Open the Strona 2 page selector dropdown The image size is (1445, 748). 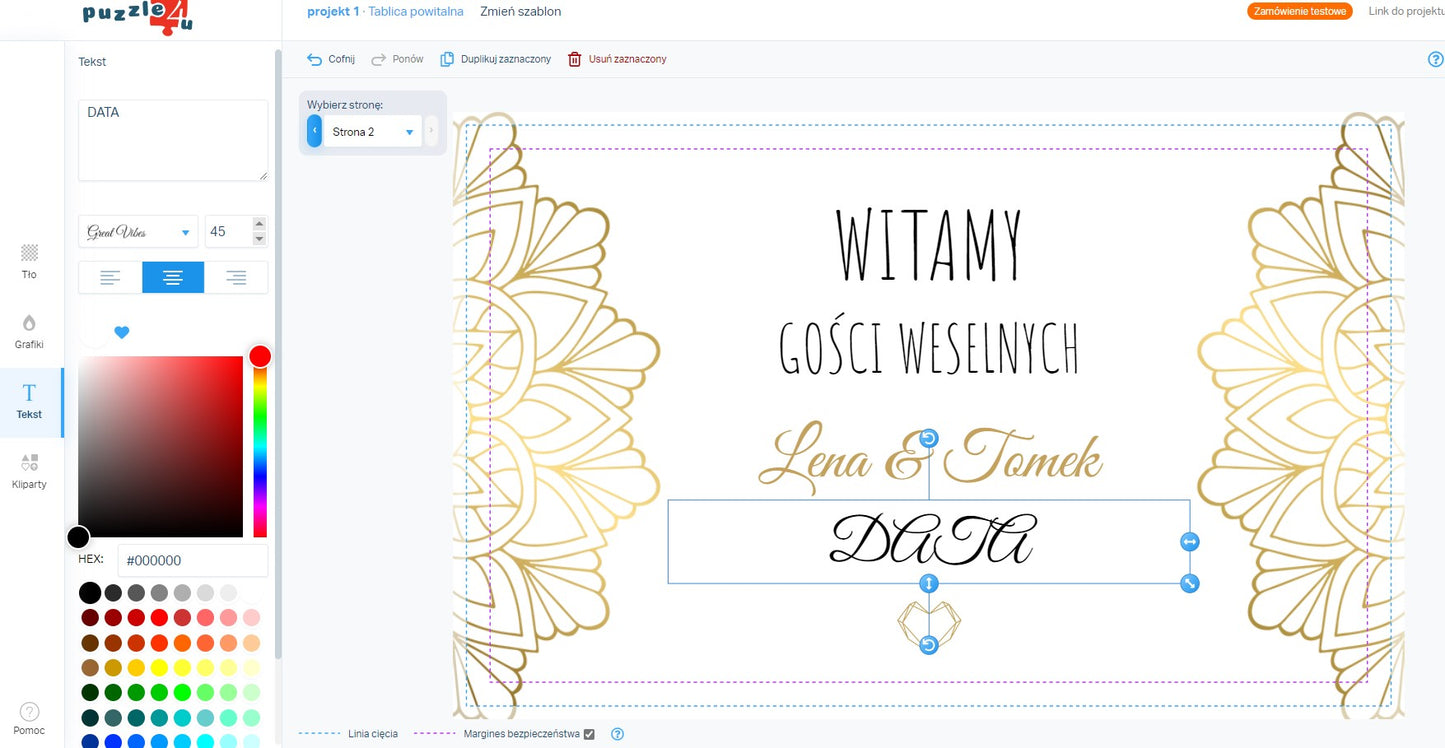[x=372, y=132]
